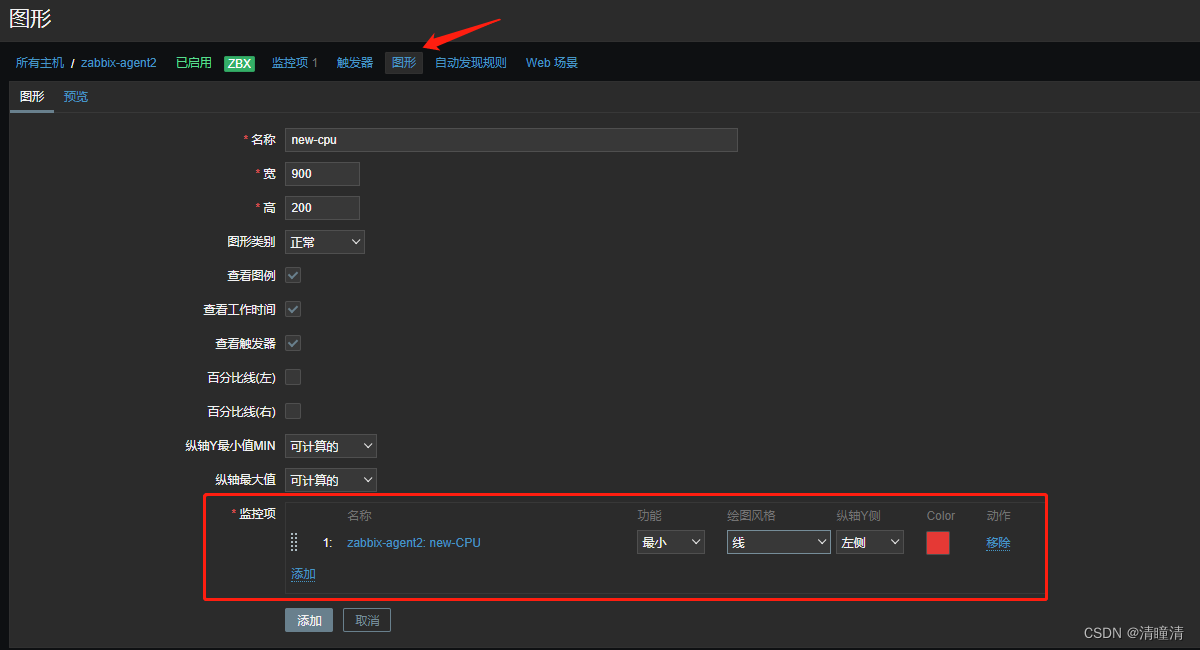Open the red color picker swatch
Viewport: 1200px width, 650px height.
(938, 542)
